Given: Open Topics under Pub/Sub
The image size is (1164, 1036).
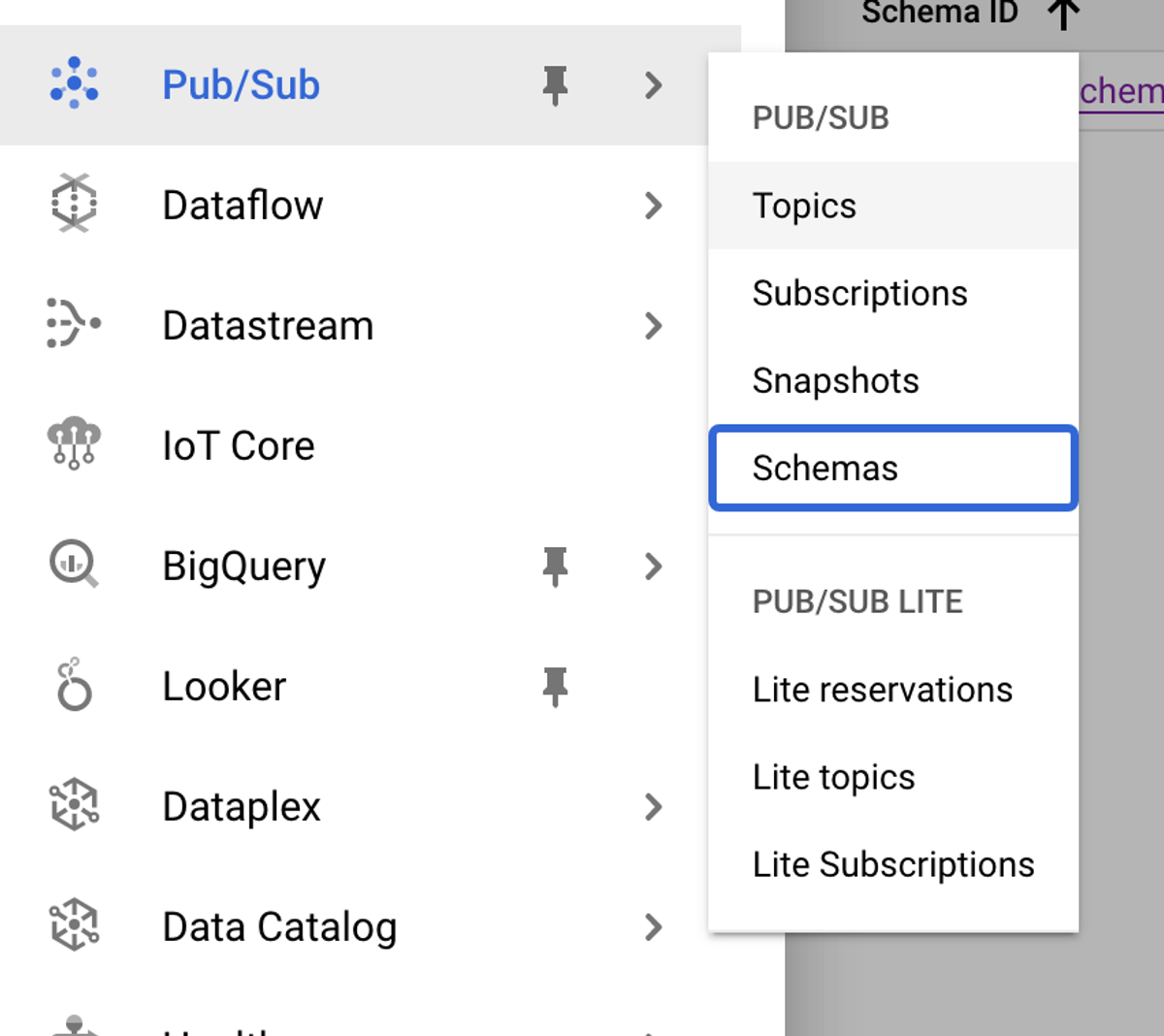Looking at the screenshot, I should 803,205.
